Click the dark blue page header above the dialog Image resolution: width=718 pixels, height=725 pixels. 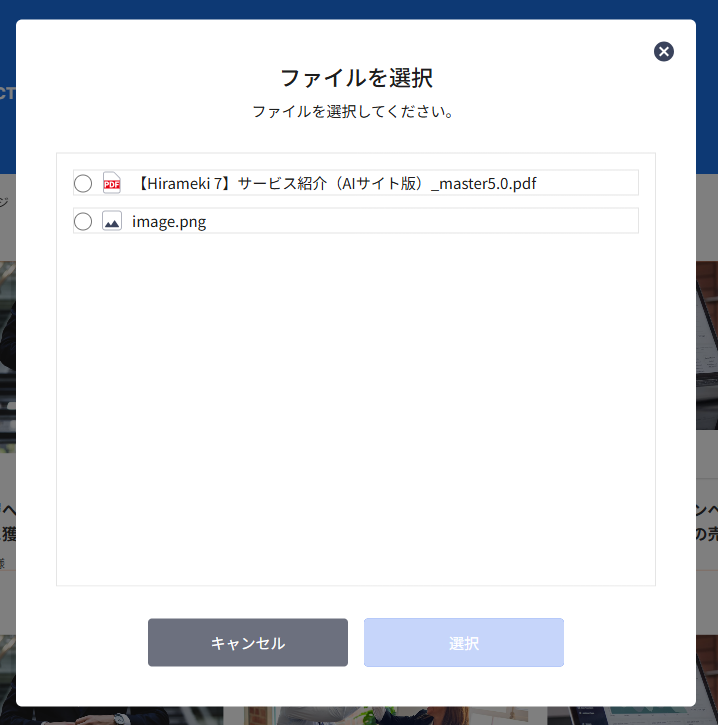356,9
